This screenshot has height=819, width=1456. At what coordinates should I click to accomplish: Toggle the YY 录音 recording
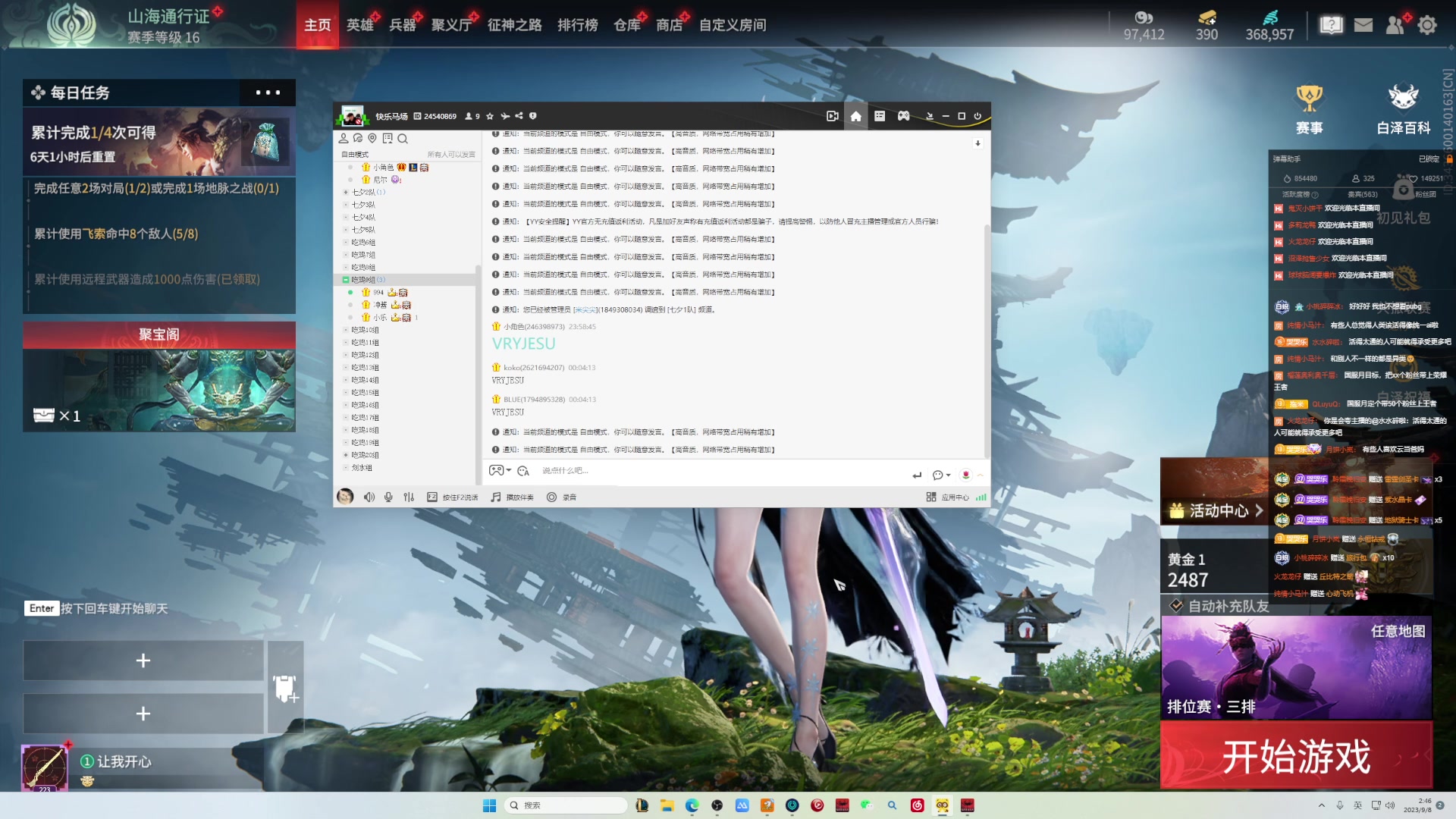pos(562,497)
